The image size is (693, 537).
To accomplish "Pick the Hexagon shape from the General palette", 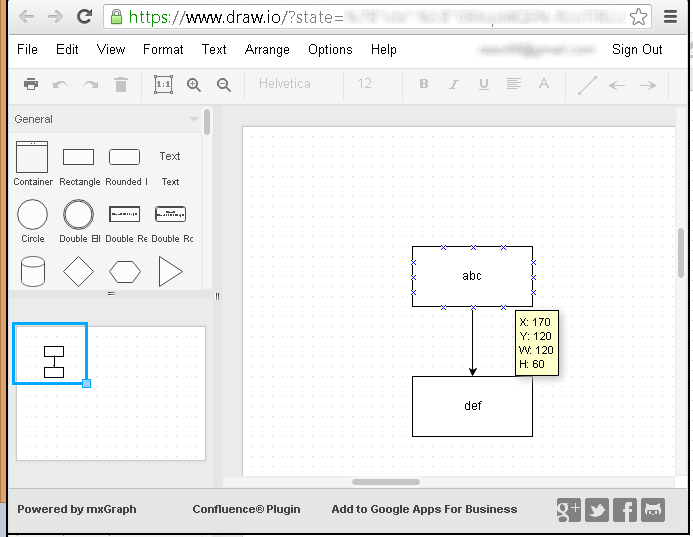I will [x=125, y=271].
